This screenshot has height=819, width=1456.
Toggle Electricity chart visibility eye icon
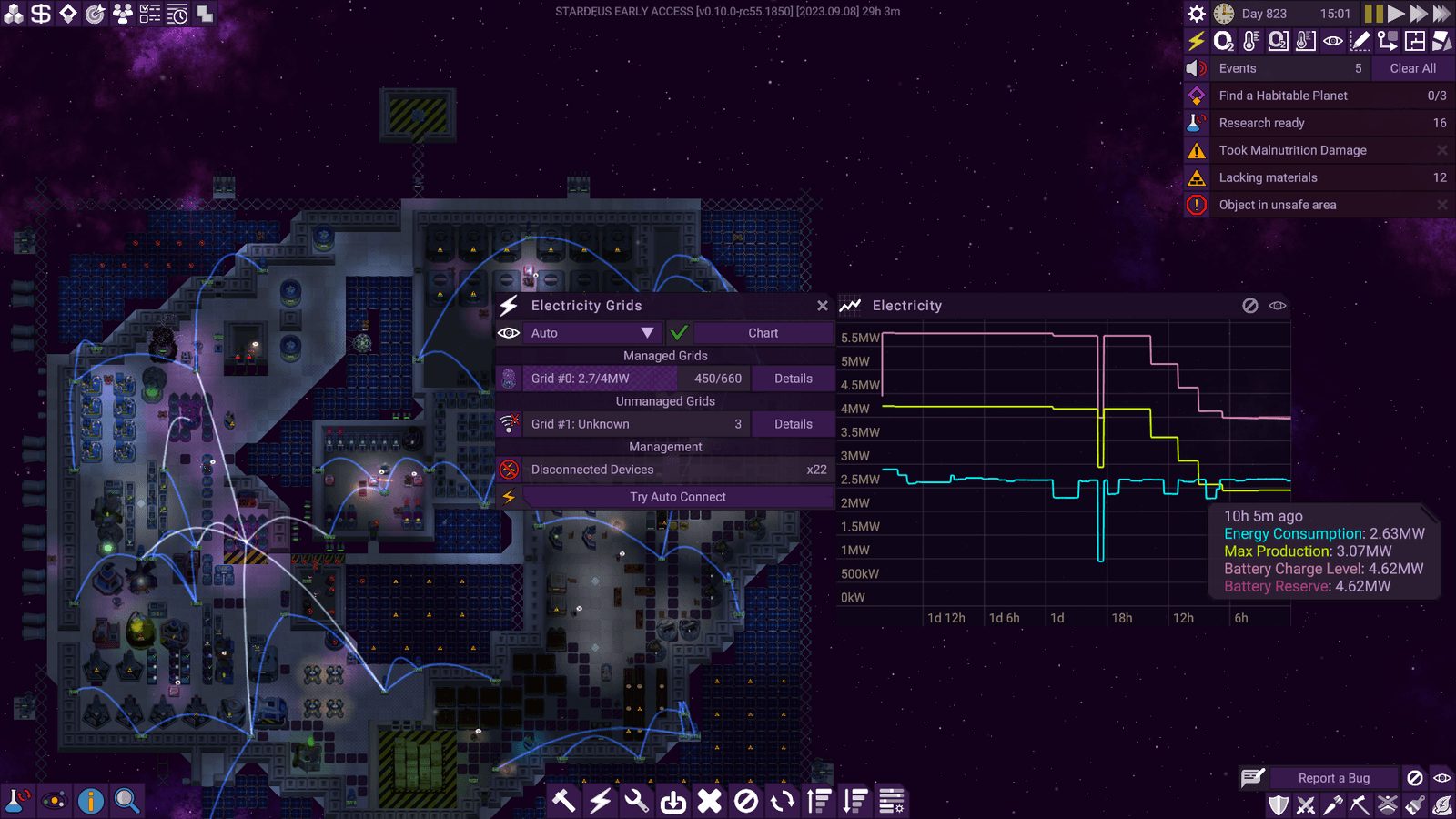coord(1278,306)
